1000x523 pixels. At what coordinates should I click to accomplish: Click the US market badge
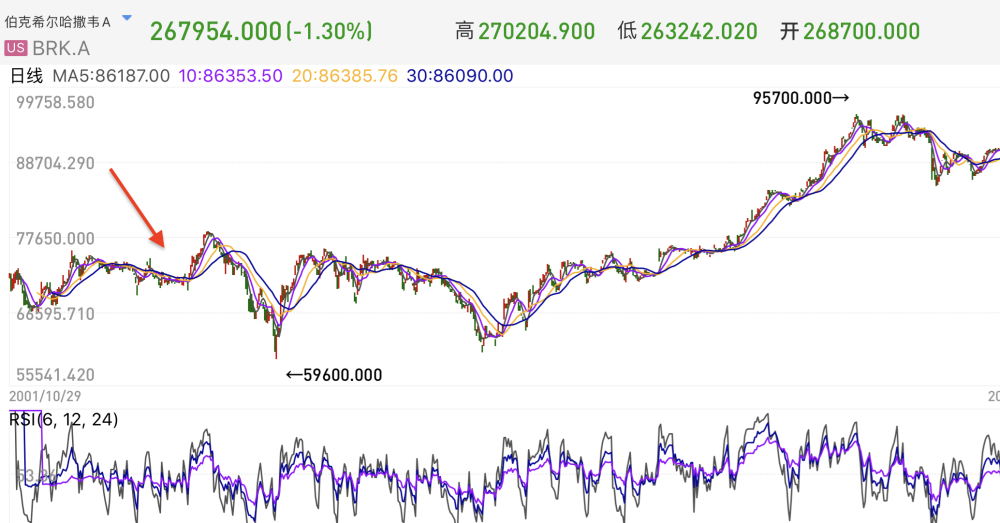click(x=16, y=48)
